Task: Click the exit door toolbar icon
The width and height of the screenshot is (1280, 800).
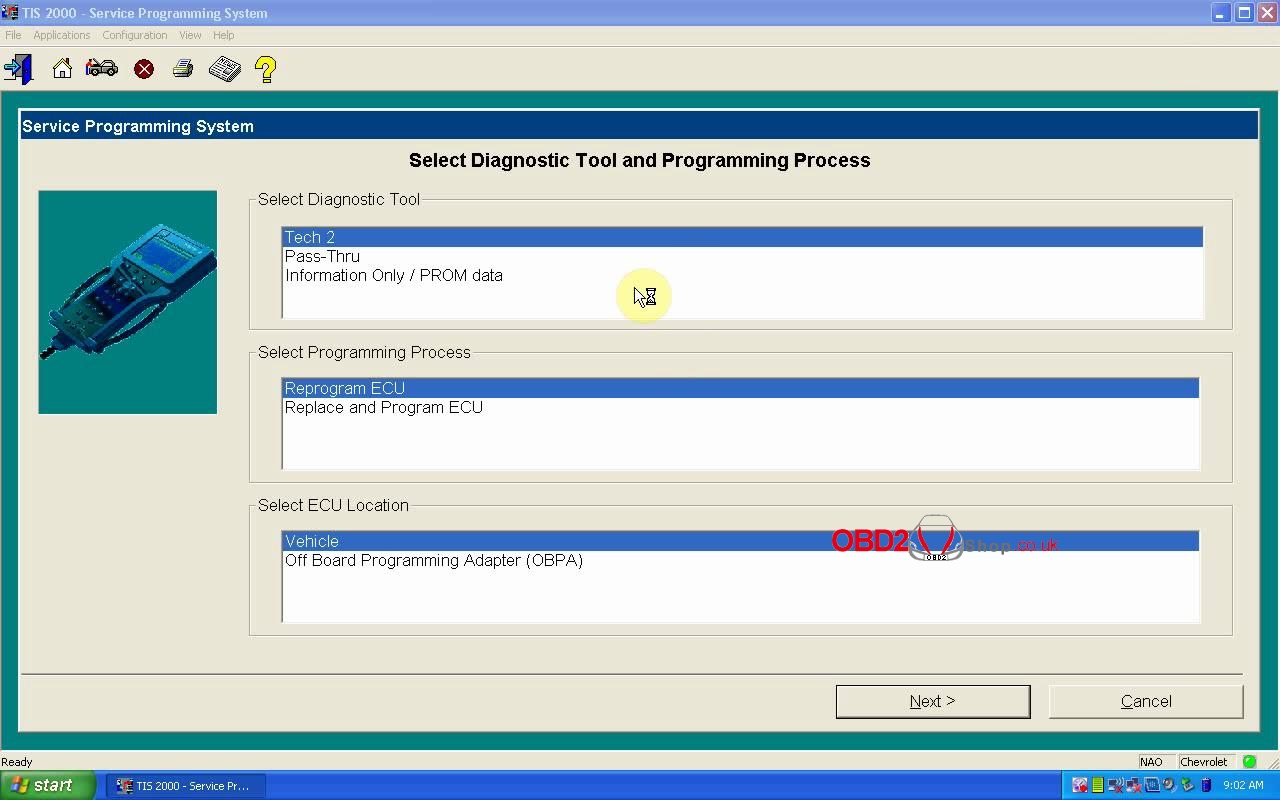Action: [x=18, y=69]
